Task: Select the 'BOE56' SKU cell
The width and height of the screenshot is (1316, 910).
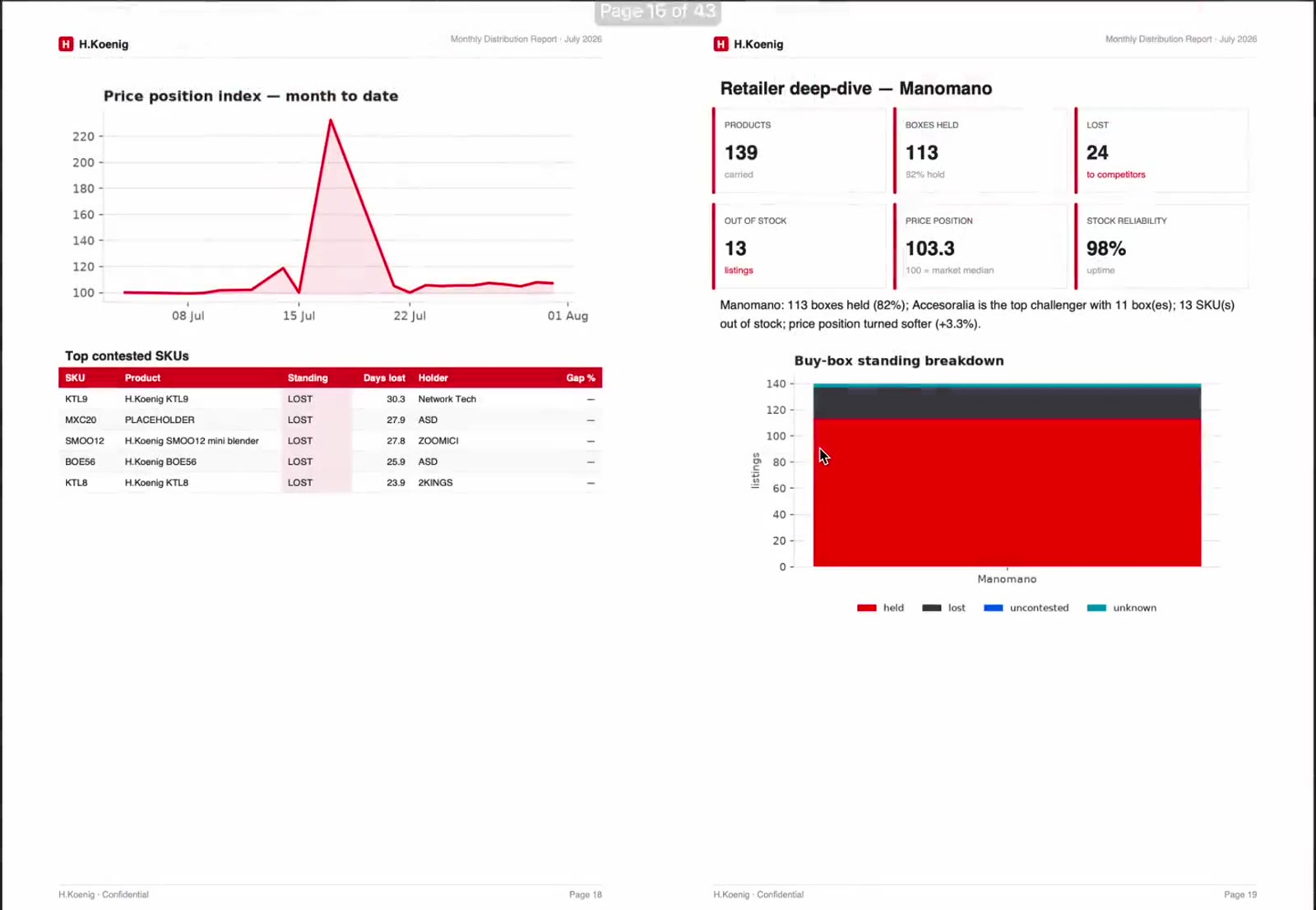Action: coord(80,462)
